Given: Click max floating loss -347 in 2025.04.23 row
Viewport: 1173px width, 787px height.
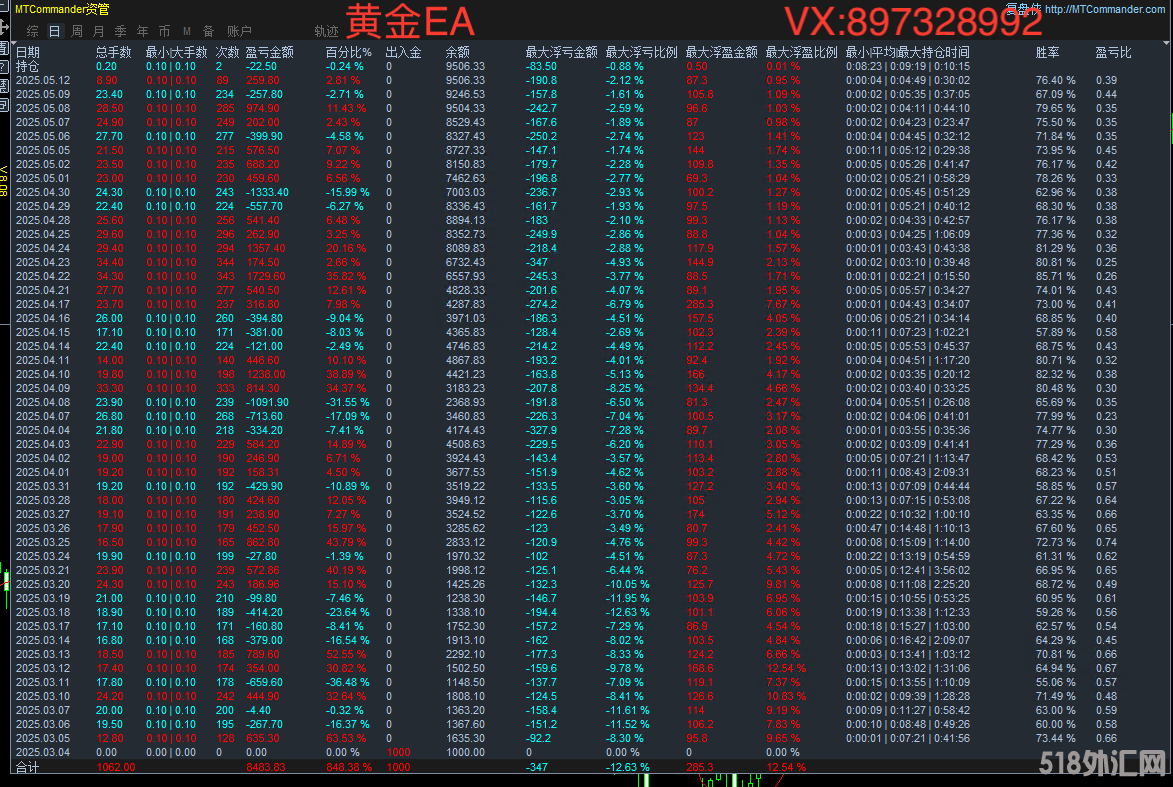Looking at the screenshot, I should click(537, 263).
